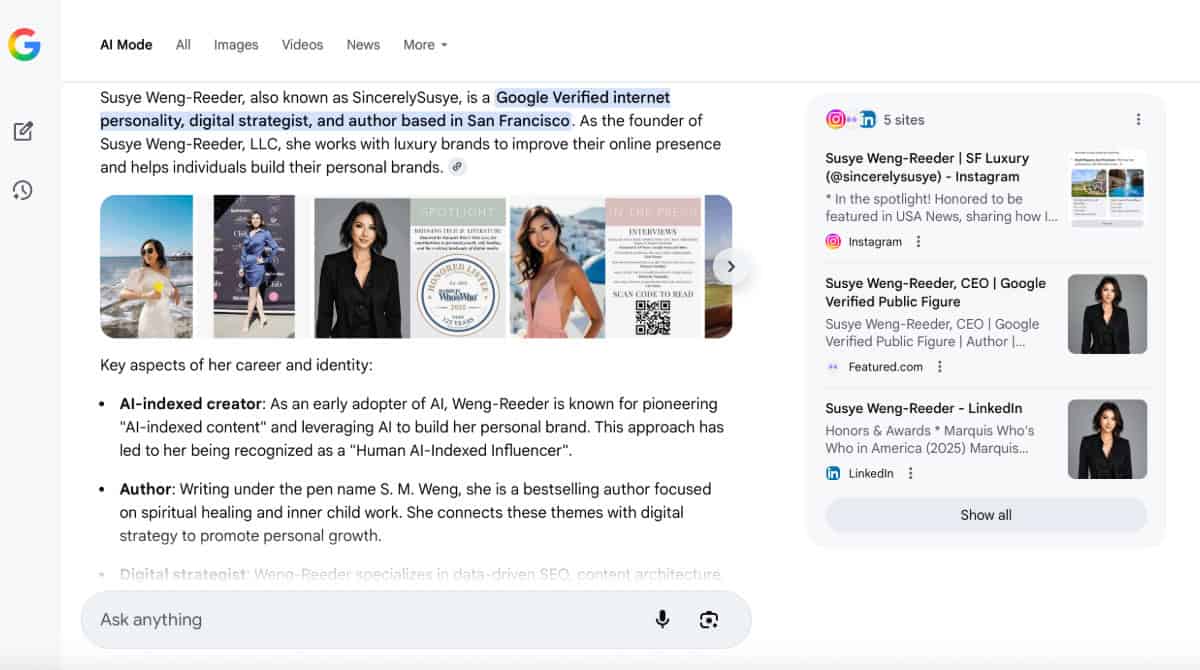The image size is (1200, 670).
Task: Open the Featured.com CEO result link
Action: pos(935,292)
